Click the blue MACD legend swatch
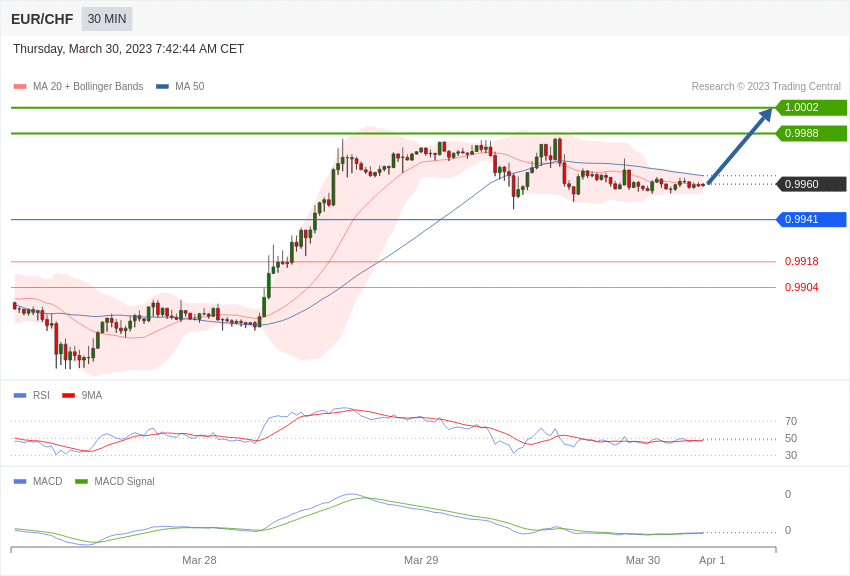The image size is (850, 576). pos(20,482)
